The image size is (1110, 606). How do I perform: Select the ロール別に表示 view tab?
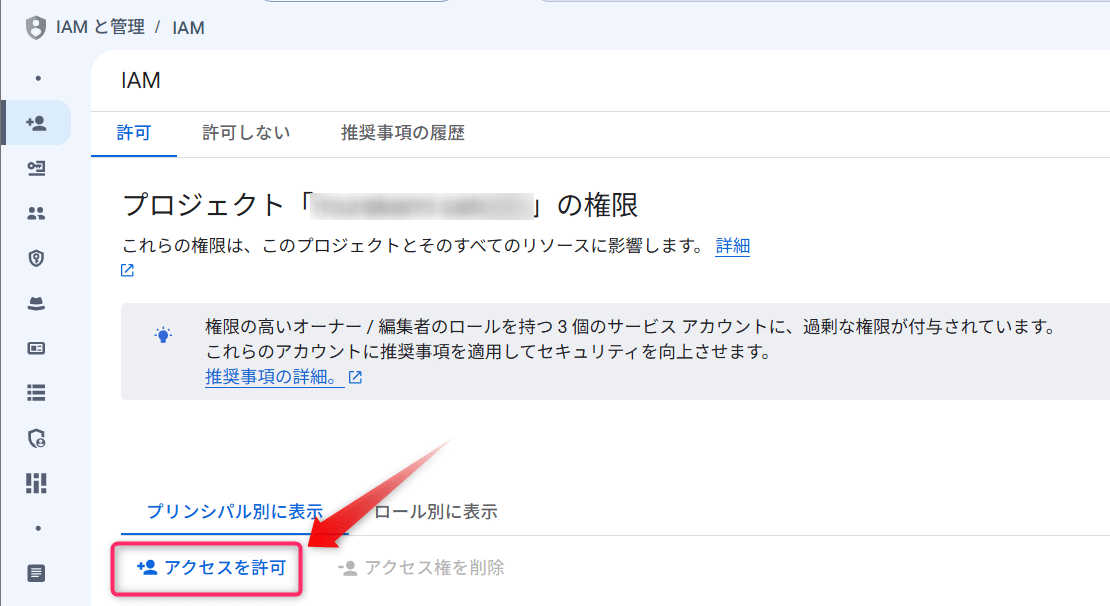[436, 512]
